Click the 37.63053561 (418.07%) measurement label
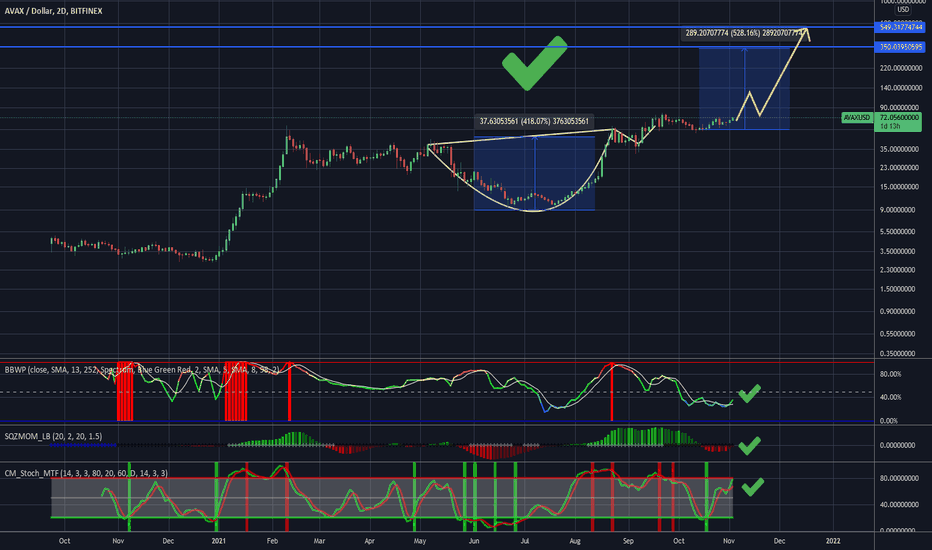Image resolution: width=932 pixels, height=550 pixels. [534, 121]
